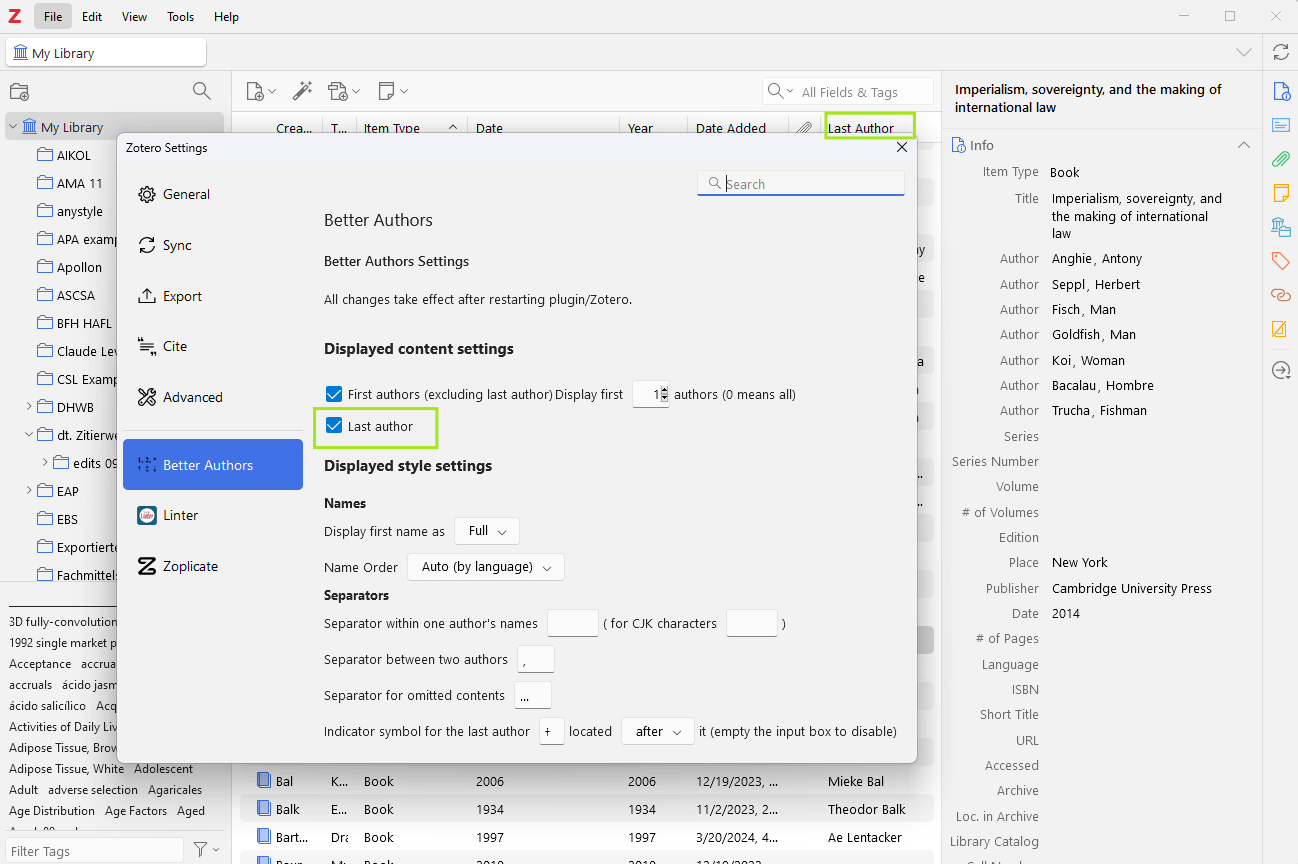
Task: Switch to the Zoplicate settings tab
Action: [x=190, y=565]
